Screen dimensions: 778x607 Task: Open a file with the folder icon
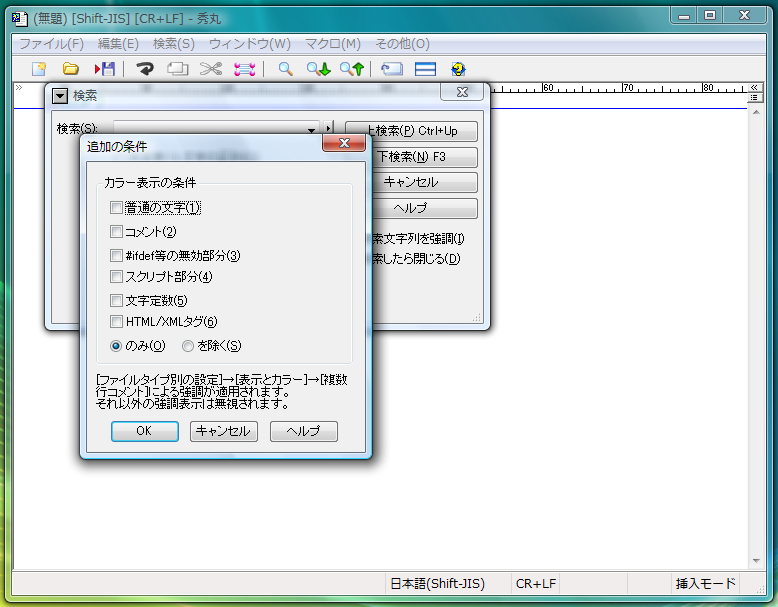pos(70,68)
